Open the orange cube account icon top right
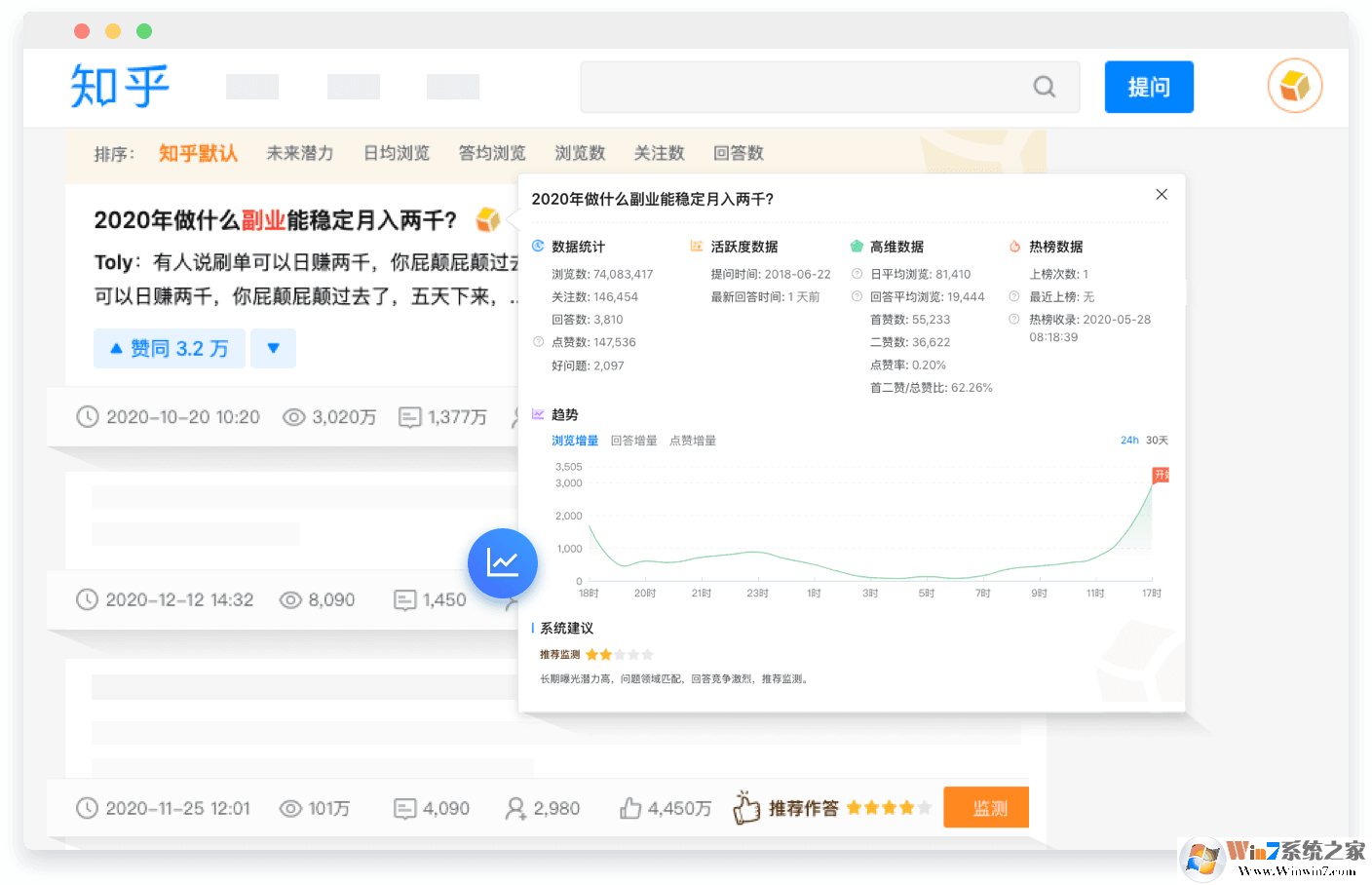The image size is (1372, 885). 1294,86
